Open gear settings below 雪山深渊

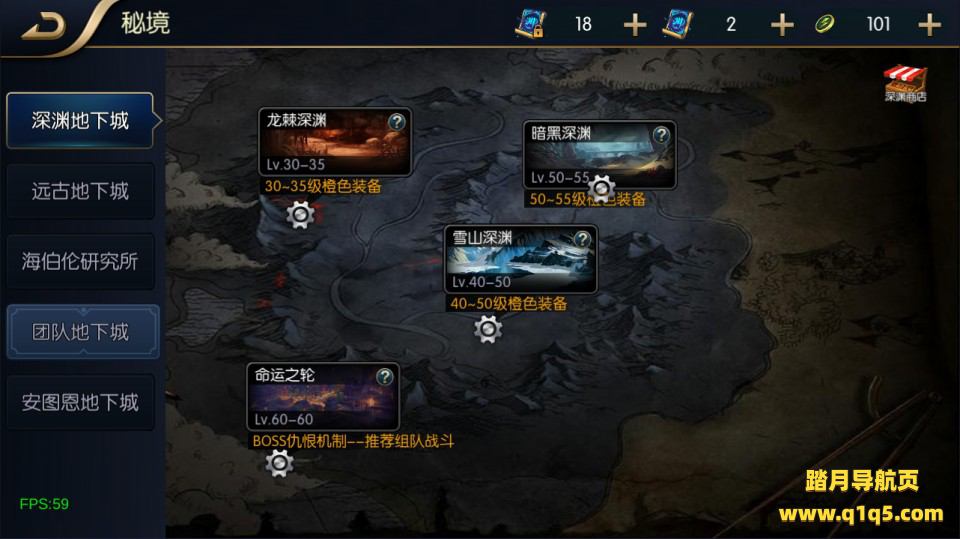[488, 330]
